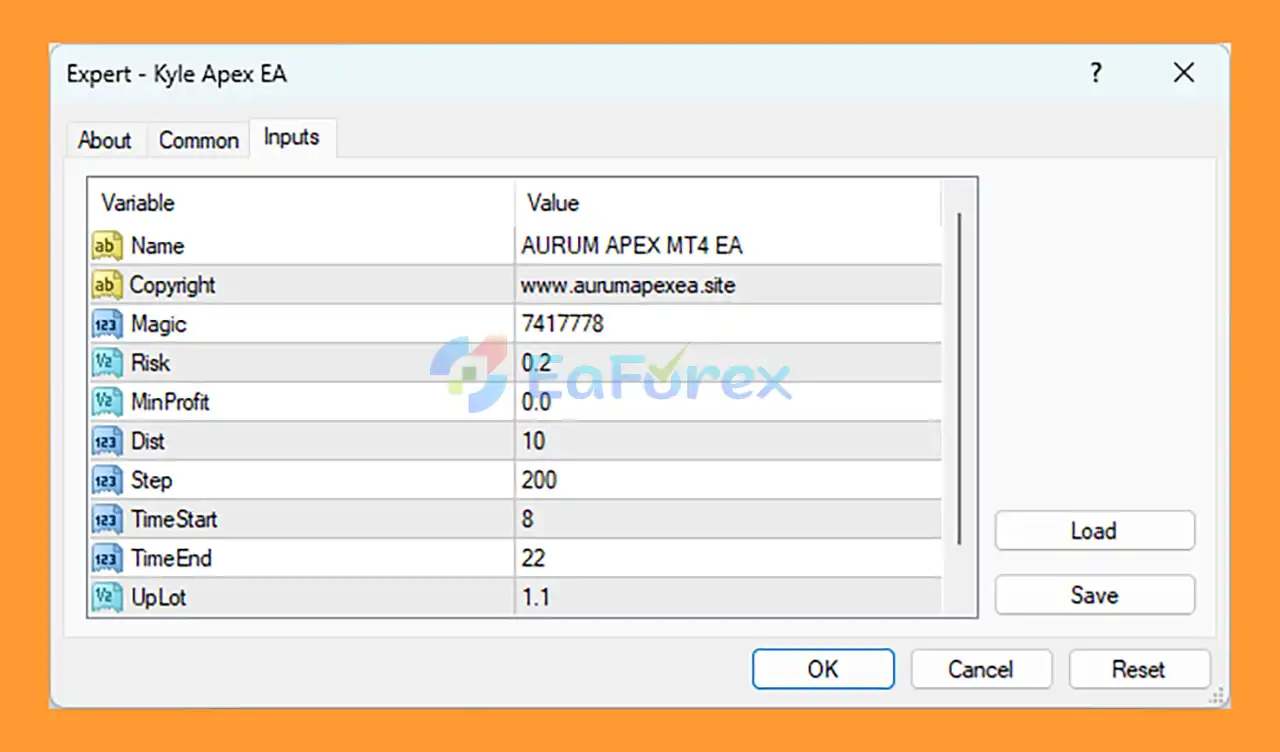This screenshot has height=752, width=1280.
Task: Click the integer icon next to Dist
Action: (x=107, y=441)
